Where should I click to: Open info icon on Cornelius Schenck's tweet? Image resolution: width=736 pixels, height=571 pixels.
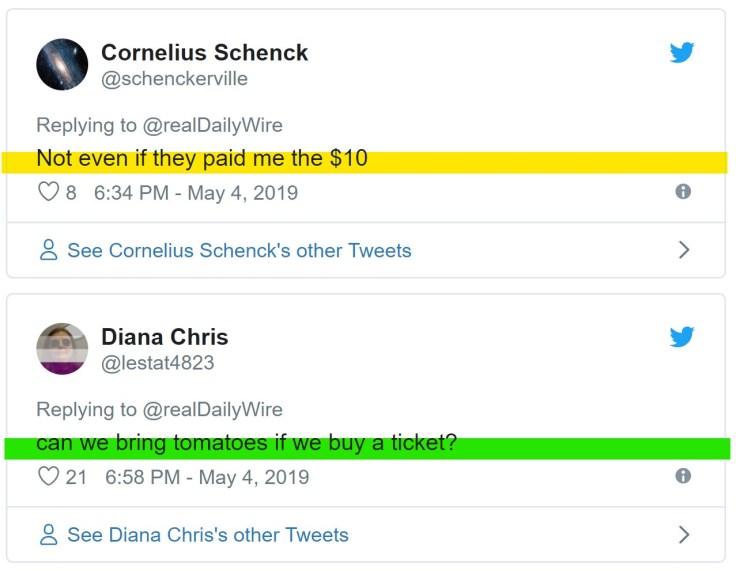[x=683, y=191]
